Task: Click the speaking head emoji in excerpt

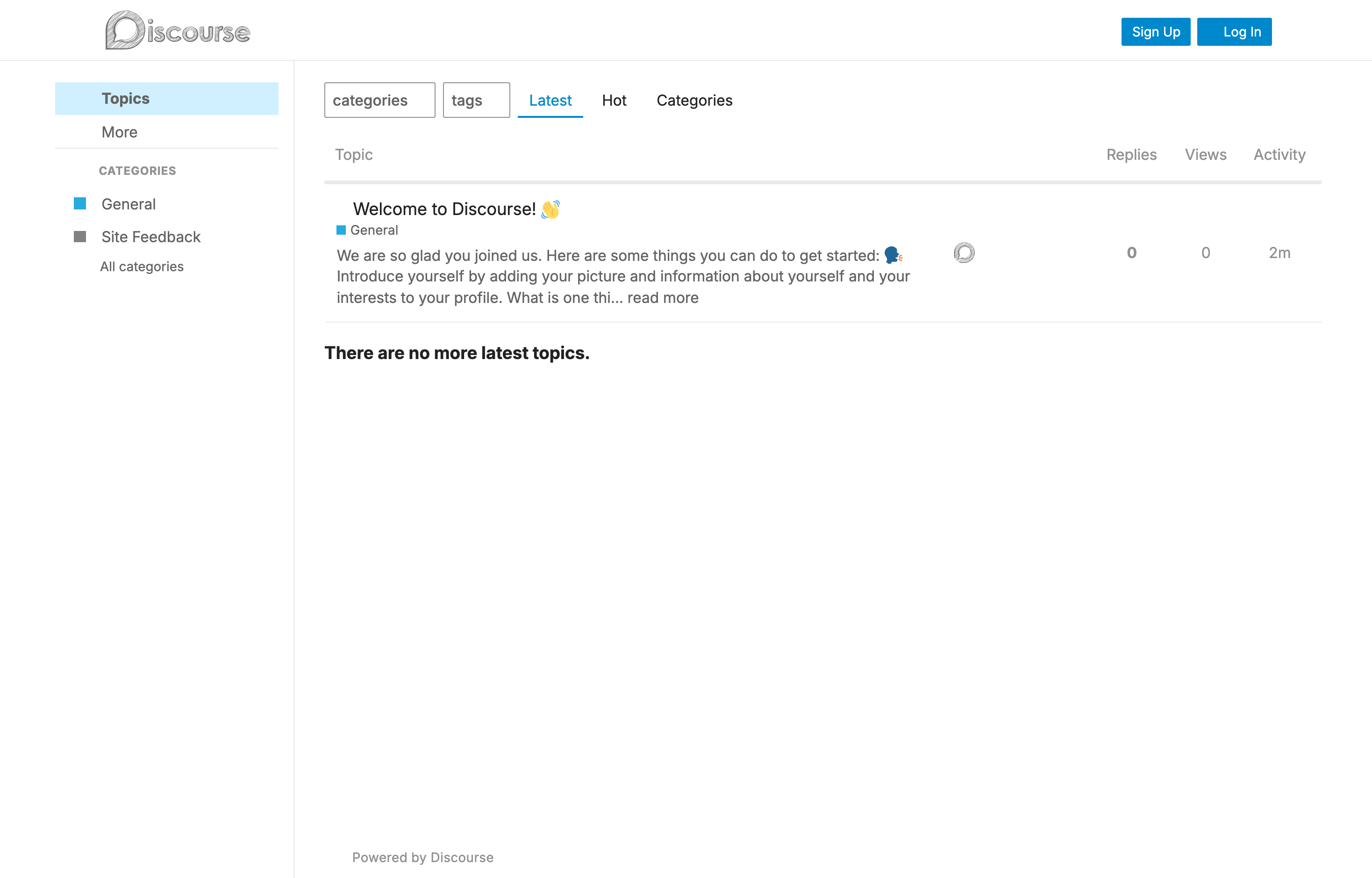Action: click(893, 255)
